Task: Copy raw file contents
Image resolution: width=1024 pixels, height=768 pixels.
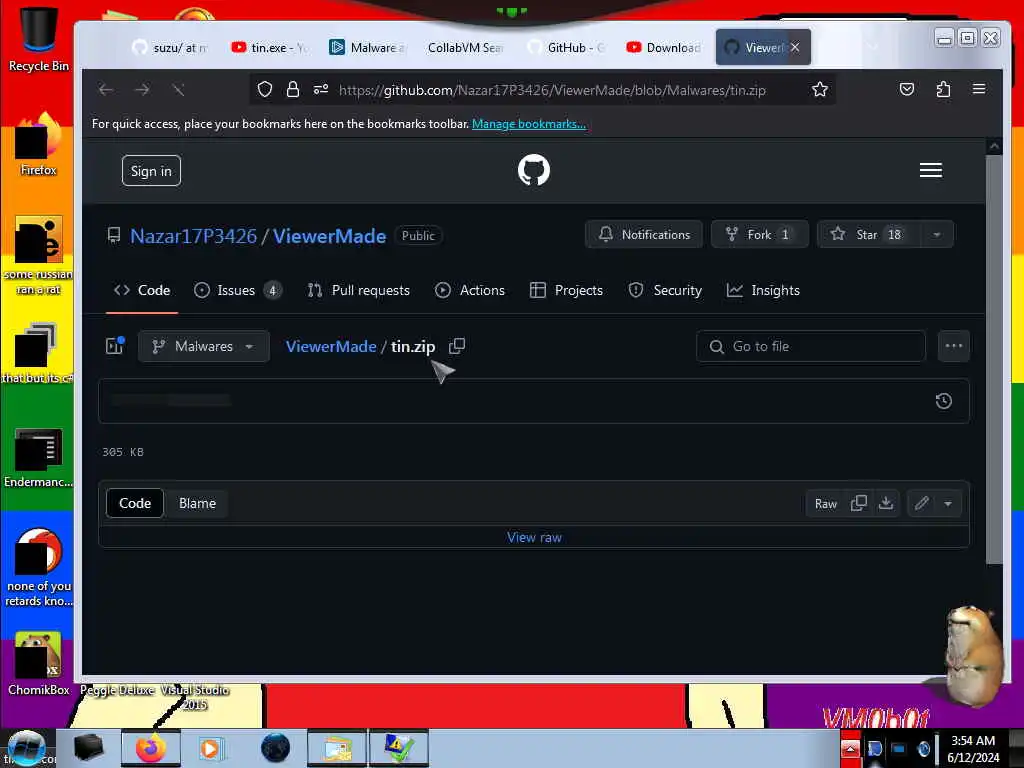Action: (858, 504)
